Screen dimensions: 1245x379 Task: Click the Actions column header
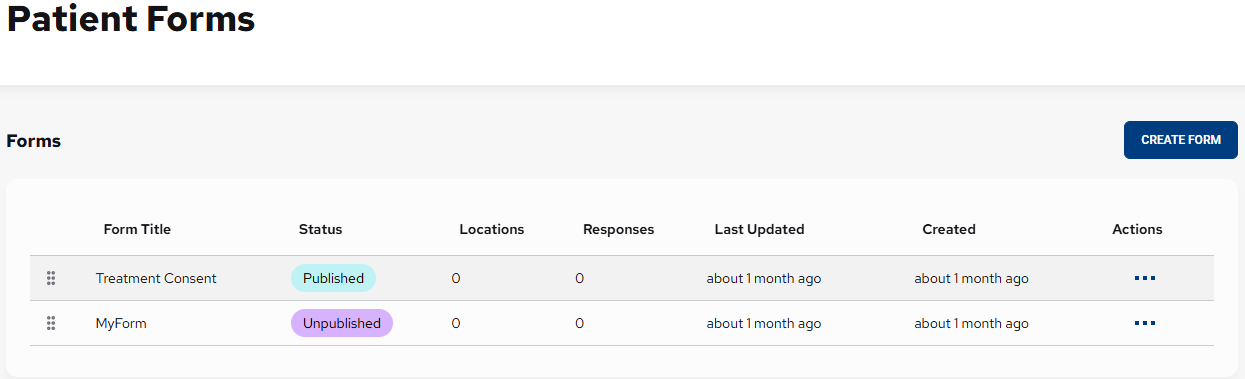1137,229
